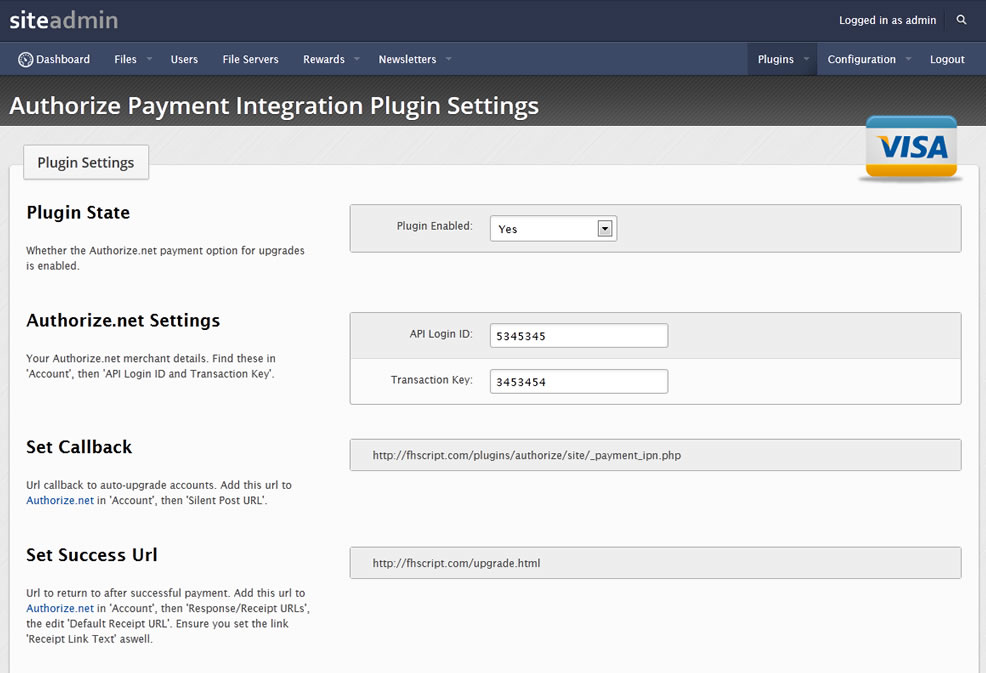Expand the Files menu arrow
This screenshot has width=986, height=673.
pyautogui.click(x=149, y=59)
